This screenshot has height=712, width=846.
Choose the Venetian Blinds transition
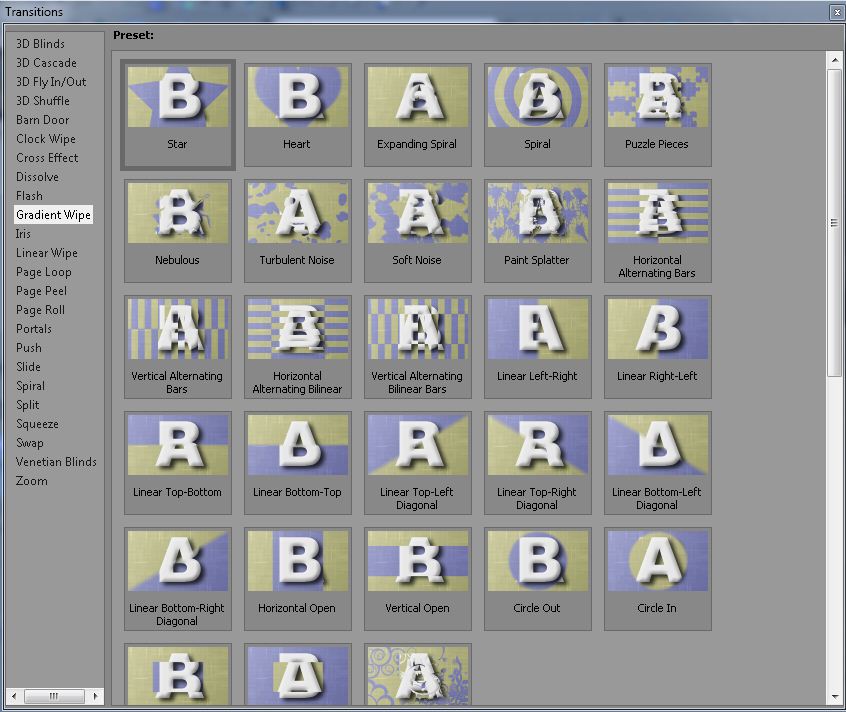(x=56, y=462)
